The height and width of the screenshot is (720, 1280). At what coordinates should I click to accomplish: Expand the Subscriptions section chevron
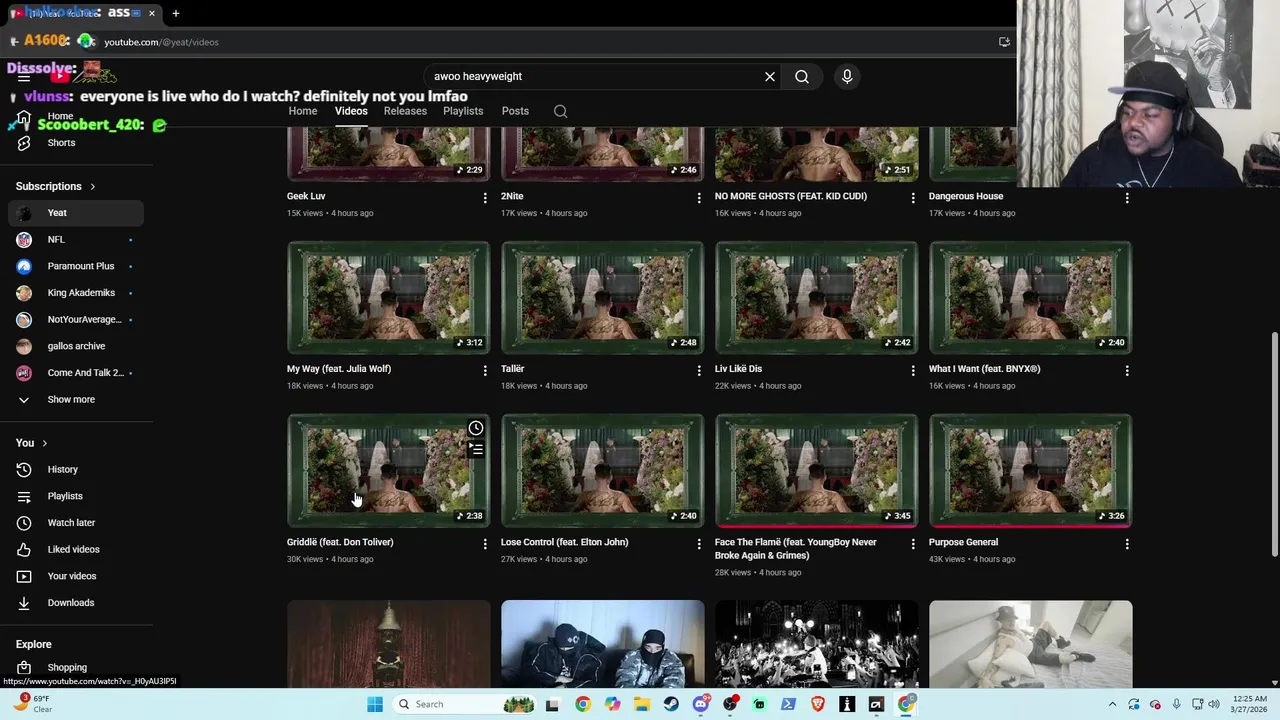click(93, 186)
